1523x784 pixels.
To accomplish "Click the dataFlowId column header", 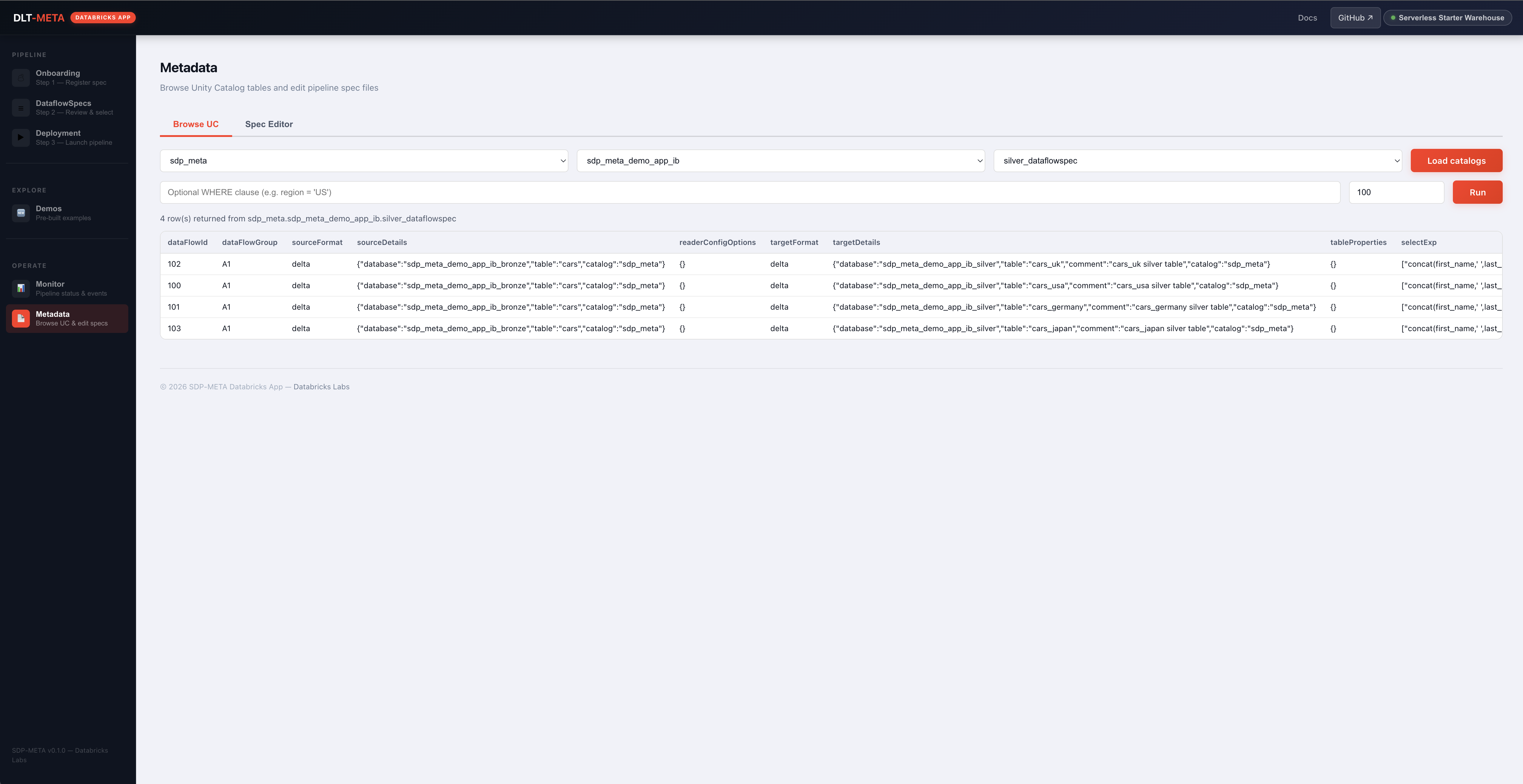I will pyautogui.click(x=187, y=243).
